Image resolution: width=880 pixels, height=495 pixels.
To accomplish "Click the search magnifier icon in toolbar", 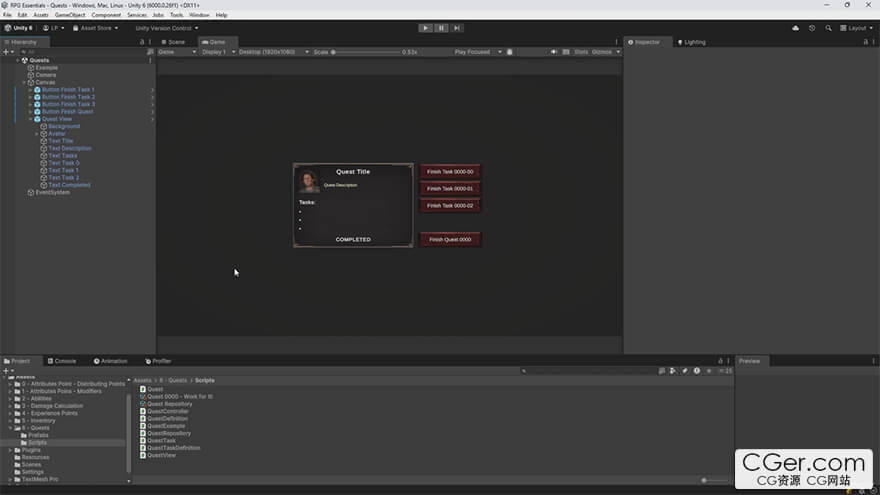I will [x=828, y=28].
